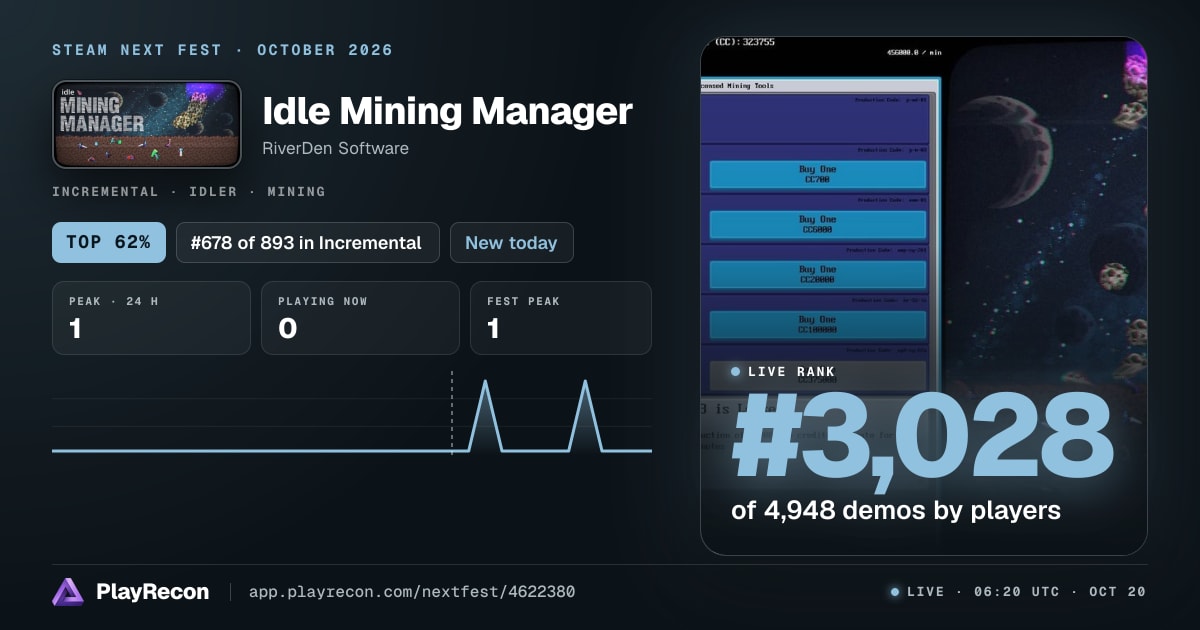This screenshot has width=1200, height=630.
Task: Click the Idle Mining Manager title
Action: (x=447, y=111)
